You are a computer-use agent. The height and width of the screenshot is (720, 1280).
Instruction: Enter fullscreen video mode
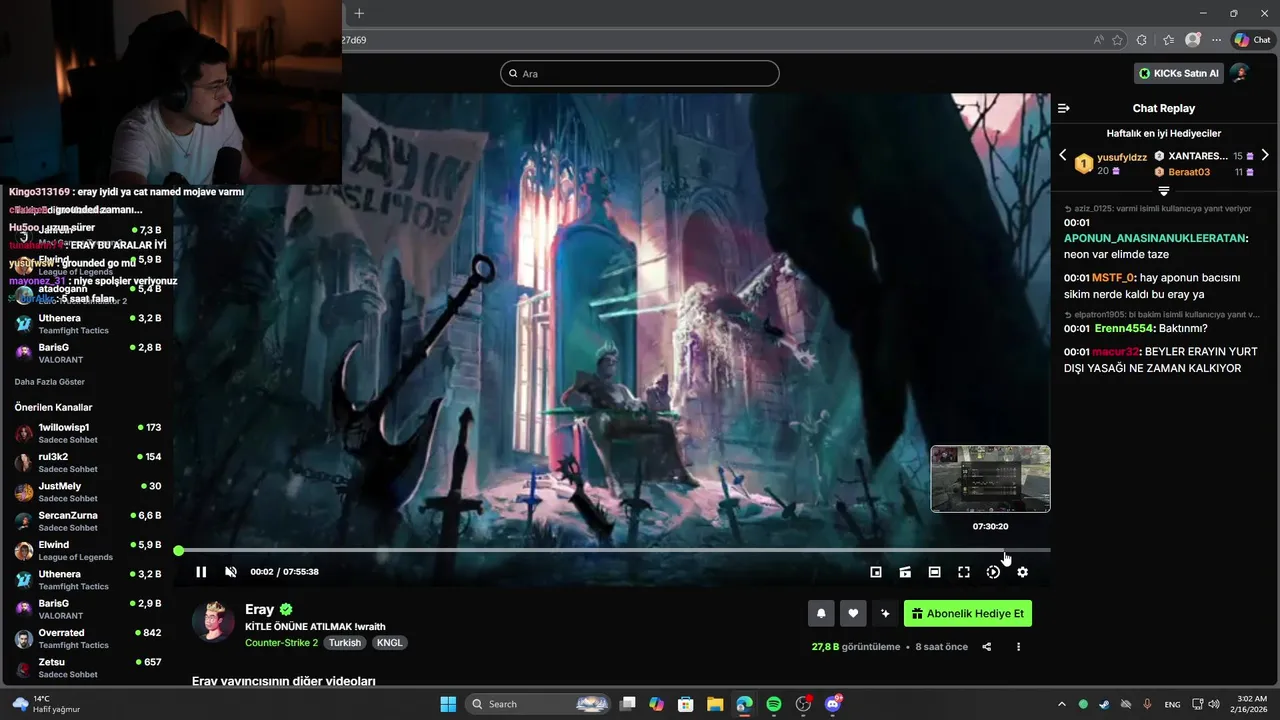click(x=964, y=572)
